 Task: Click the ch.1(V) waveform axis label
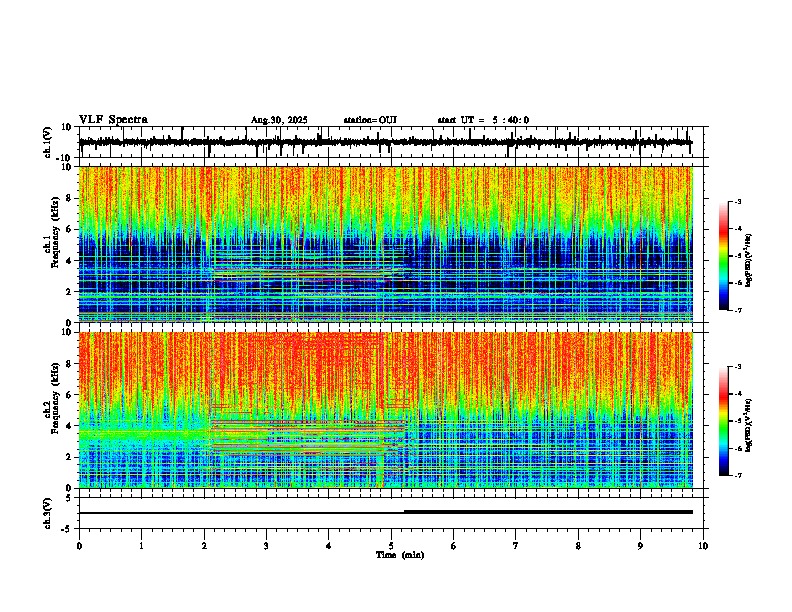[x=48, y=142]
